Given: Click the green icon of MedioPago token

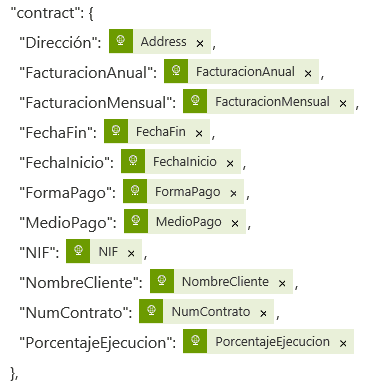Looking at the screenshot, I should (x=136, y=221).
